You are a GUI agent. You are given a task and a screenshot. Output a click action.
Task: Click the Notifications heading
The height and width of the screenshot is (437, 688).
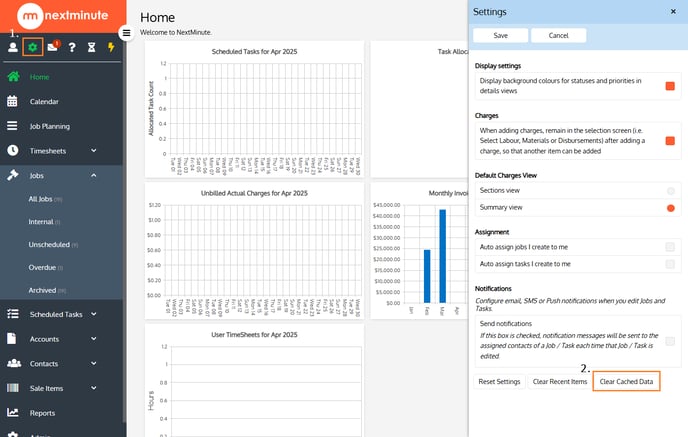click(493, 288)
